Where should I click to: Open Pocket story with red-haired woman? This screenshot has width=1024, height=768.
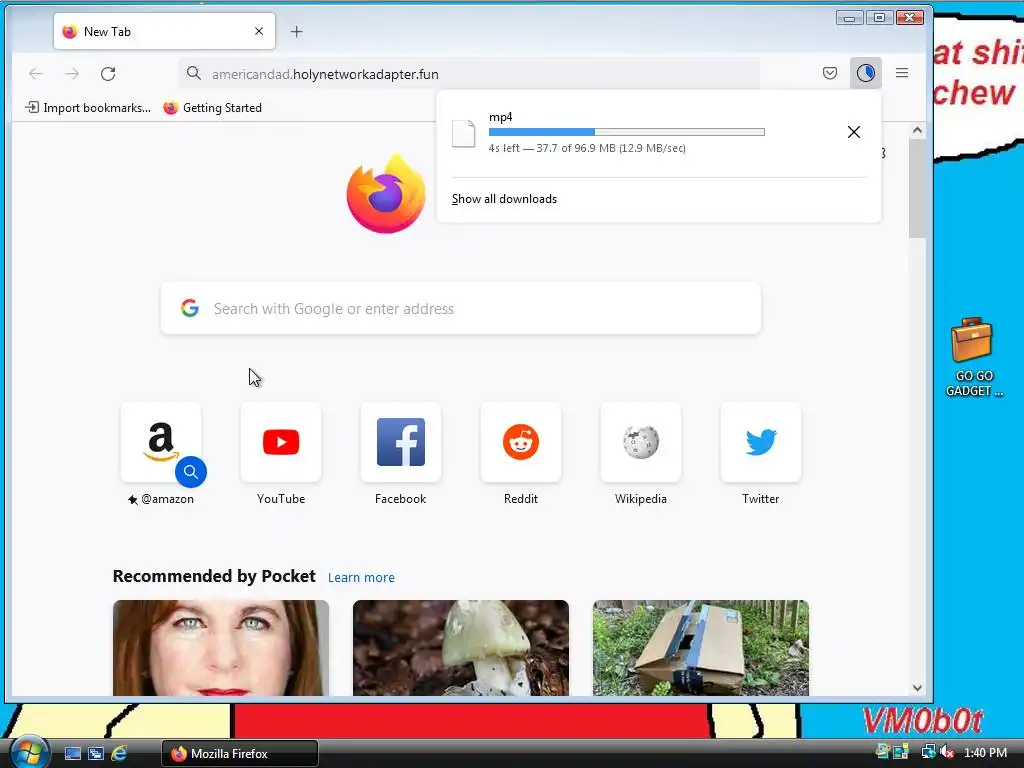tap(221, 648)
